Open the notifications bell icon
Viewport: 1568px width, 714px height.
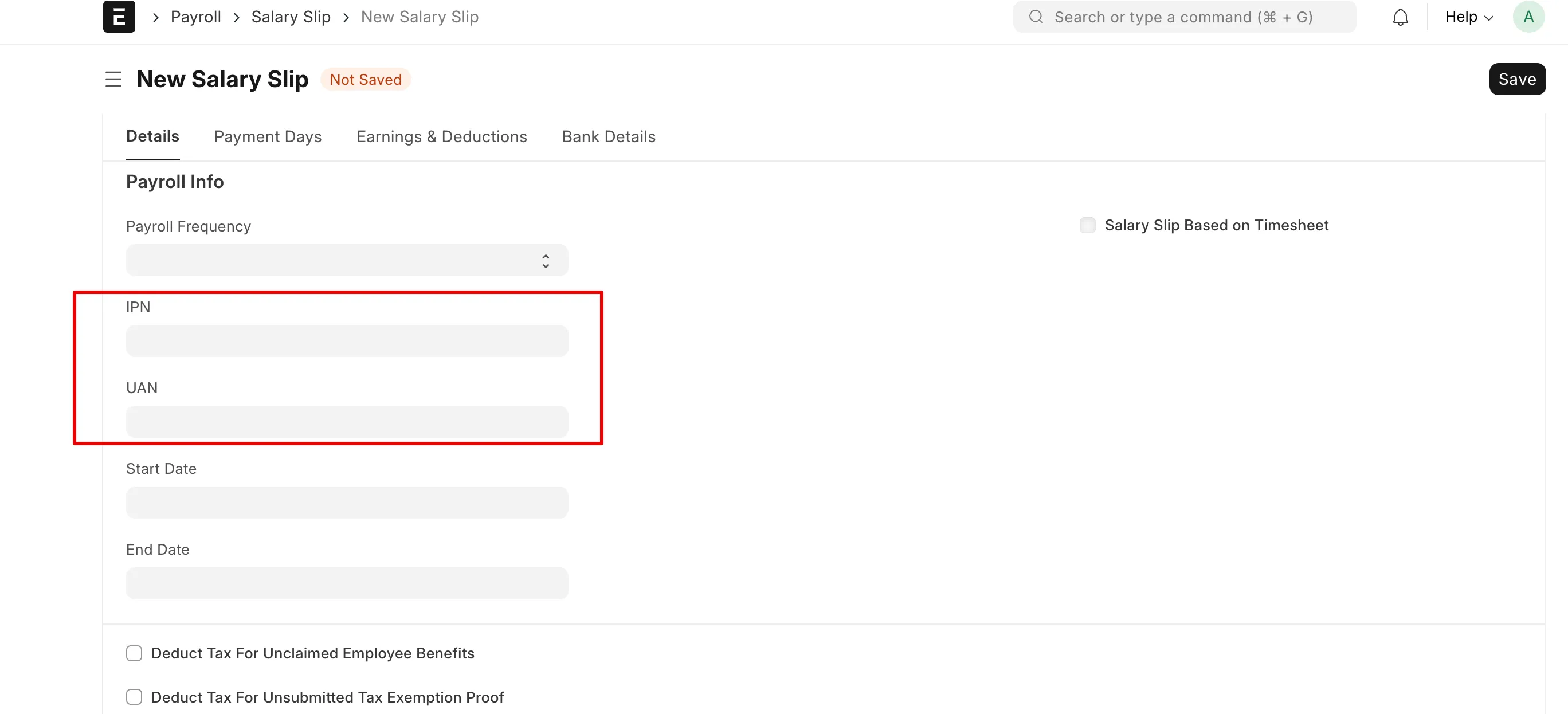(x=1400, y=17)
